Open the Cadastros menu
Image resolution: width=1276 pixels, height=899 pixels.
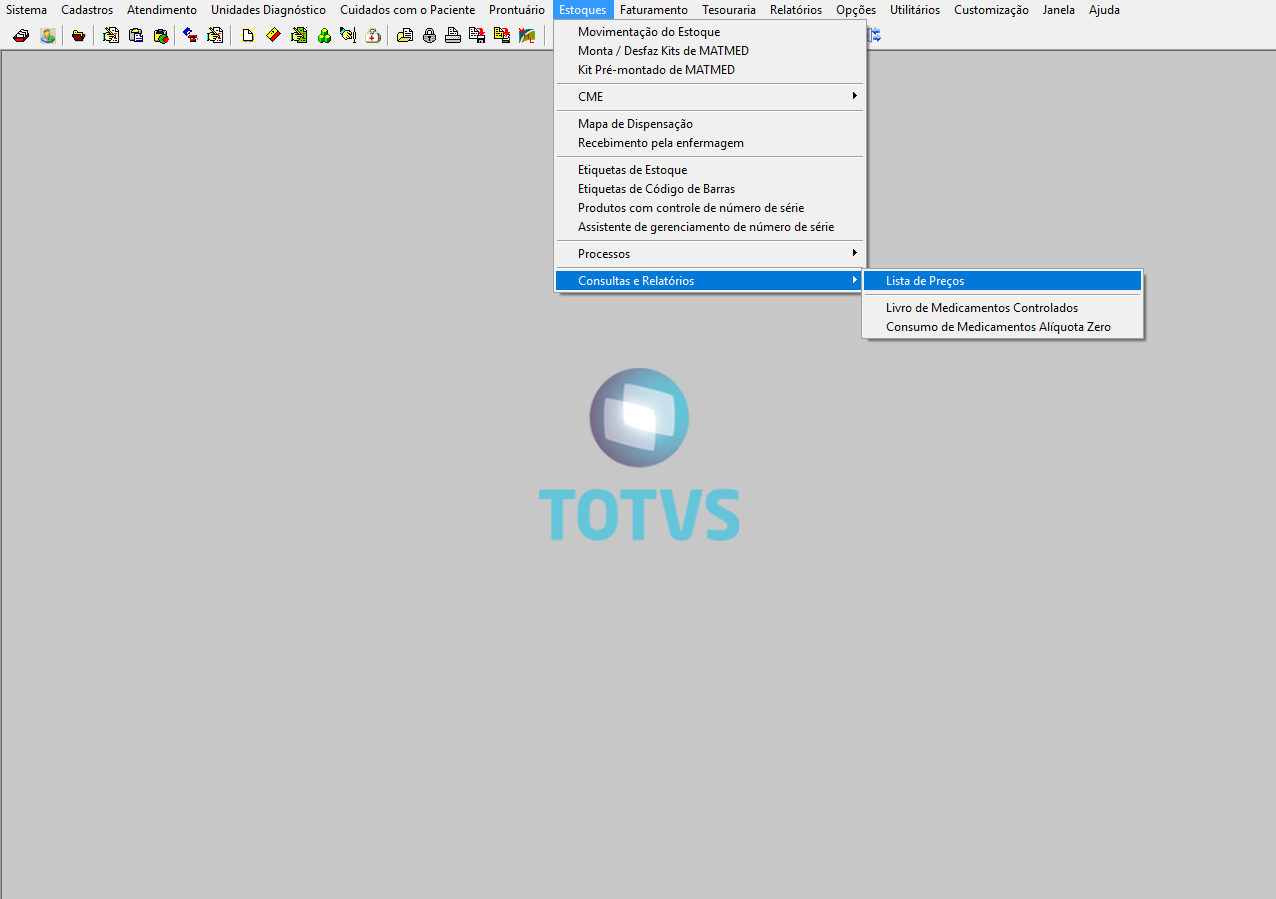click(x=87, y=10)
